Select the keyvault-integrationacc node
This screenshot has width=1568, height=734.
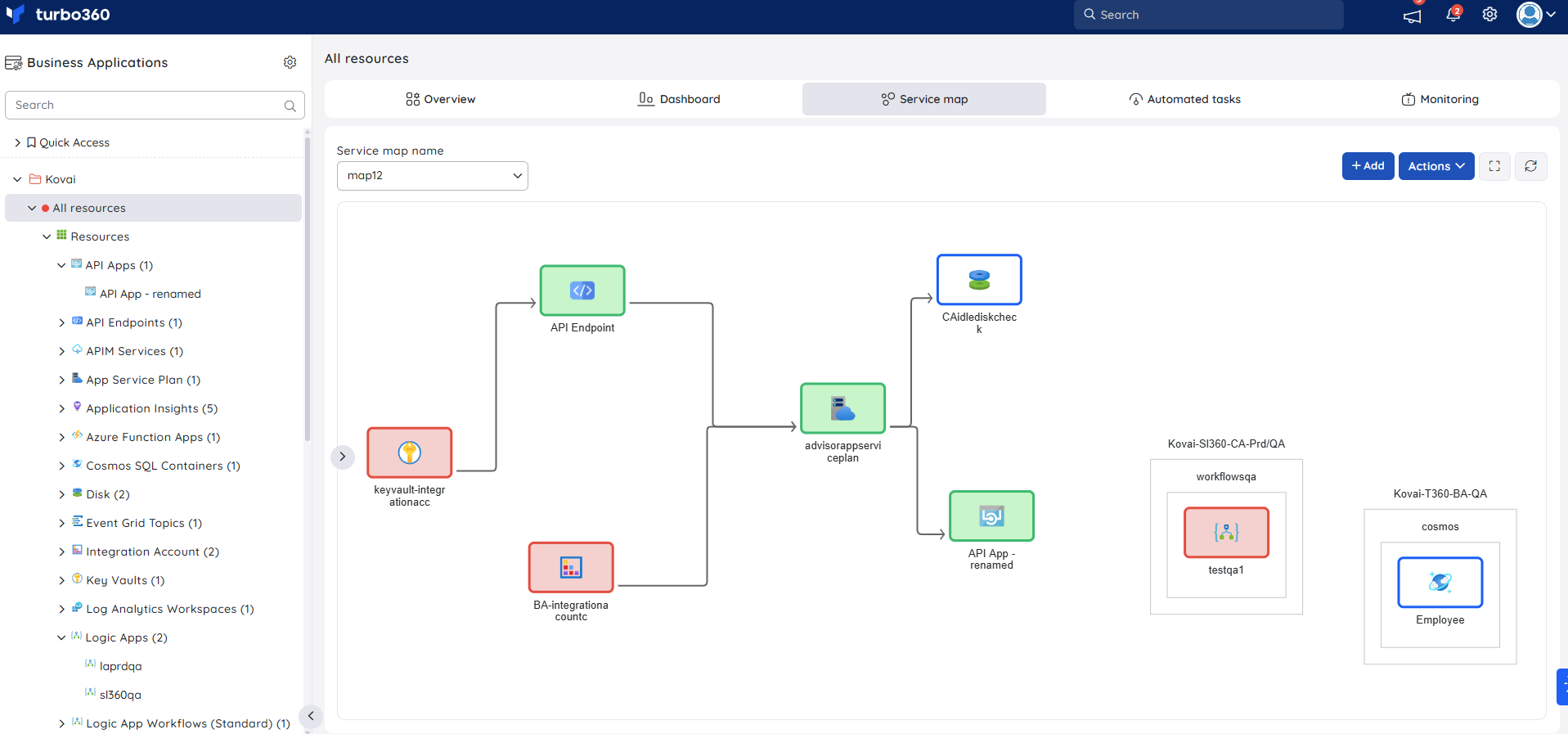[x=410, y=453]
